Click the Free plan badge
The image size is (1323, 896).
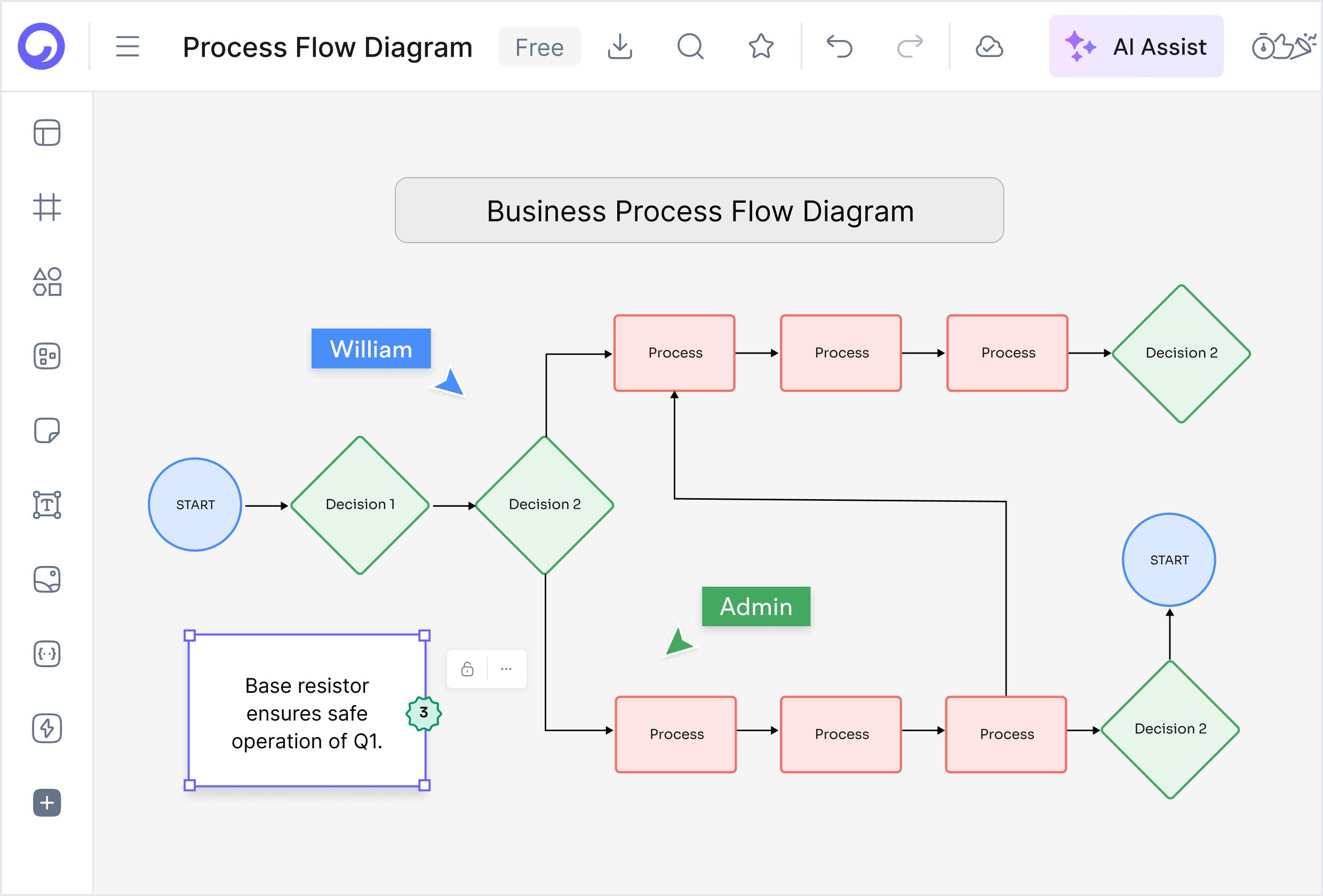tap(539, 47)
